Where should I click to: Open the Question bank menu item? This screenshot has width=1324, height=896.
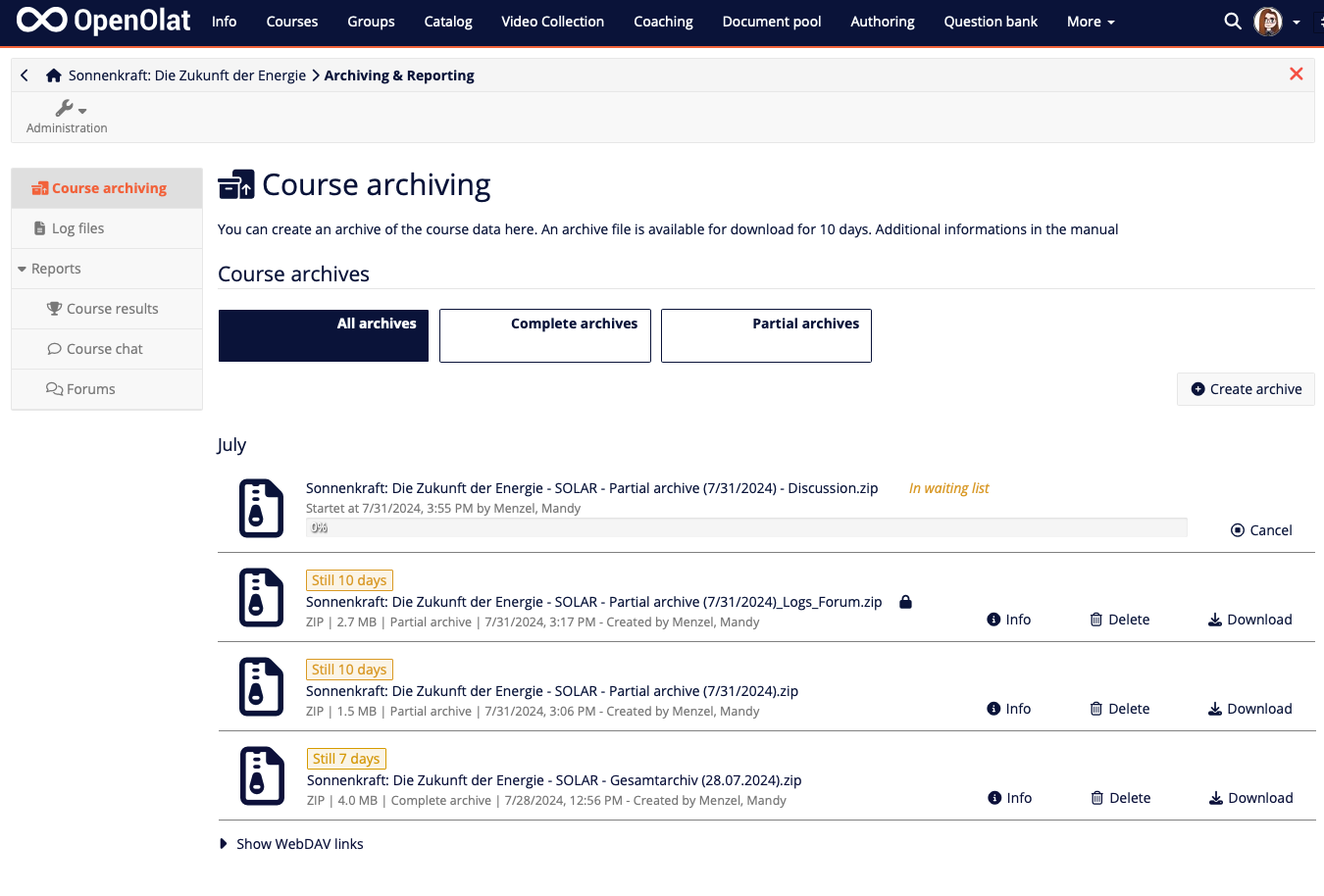991,21
